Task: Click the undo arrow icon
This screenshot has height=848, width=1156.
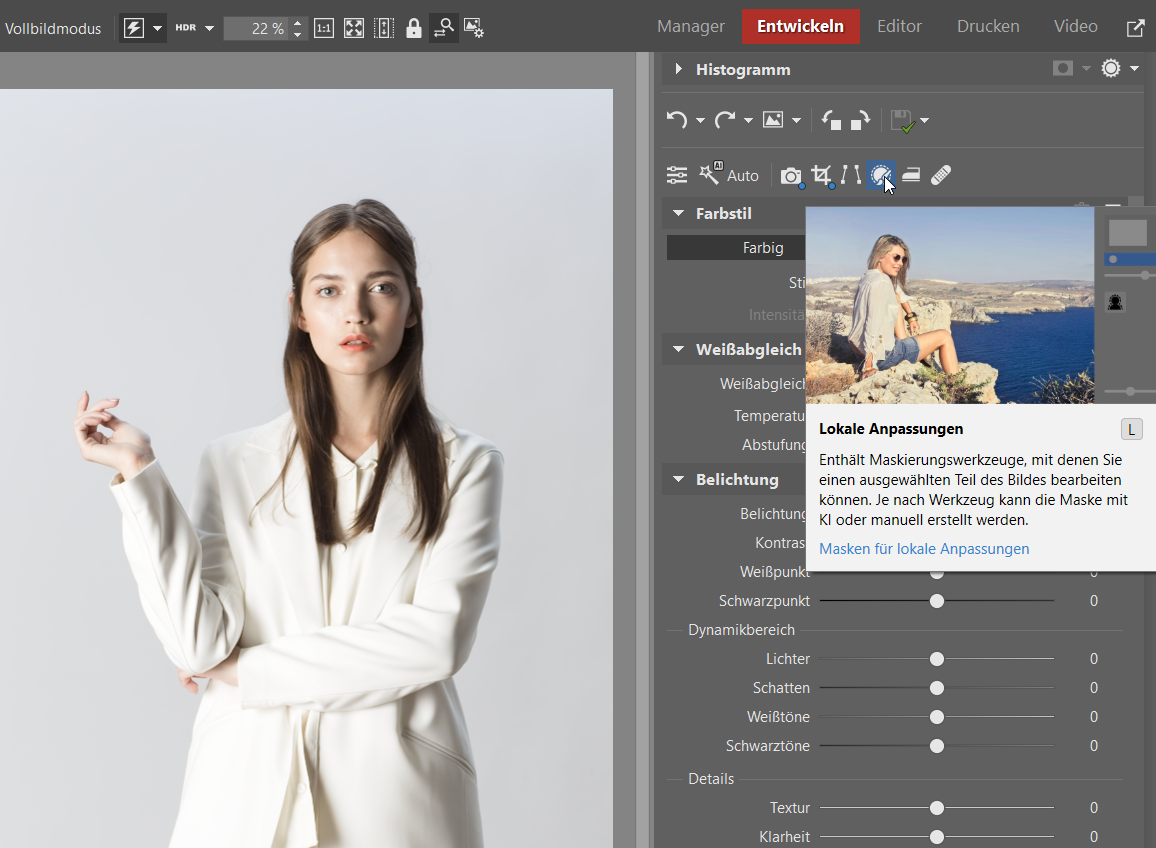Action: tap(677, 120)
